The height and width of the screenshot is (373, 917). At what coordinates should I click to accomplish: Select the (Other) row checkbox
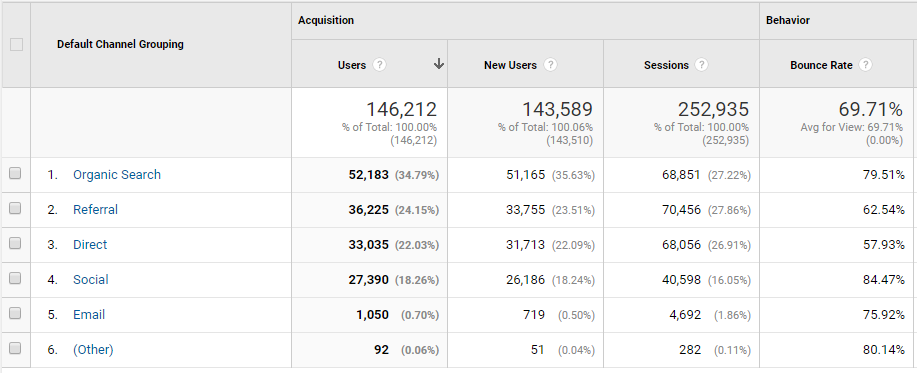pos(15,348)
